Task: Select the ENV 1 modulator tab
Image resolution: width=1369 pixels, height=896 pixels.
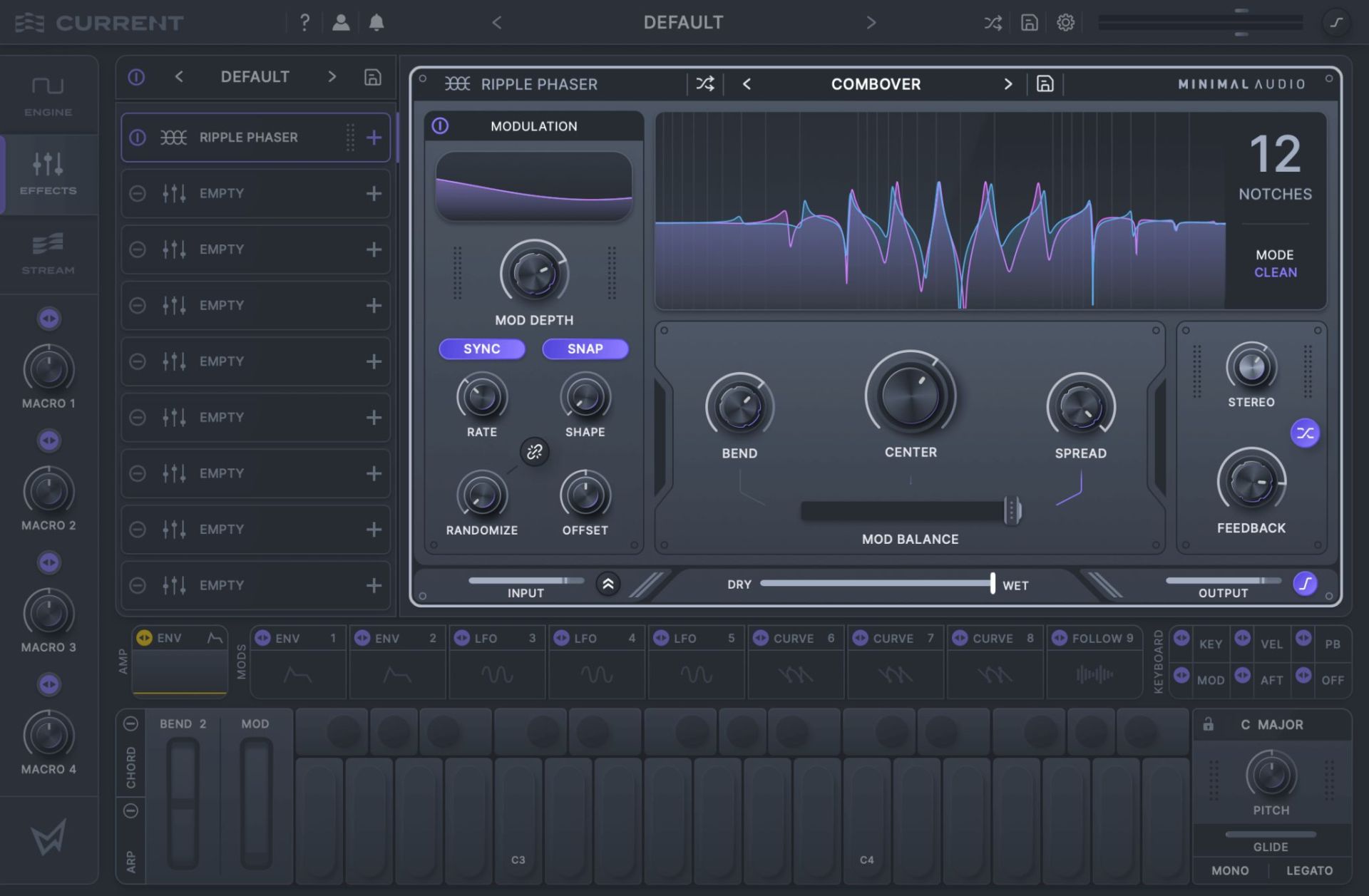Action: click(297, 638)
